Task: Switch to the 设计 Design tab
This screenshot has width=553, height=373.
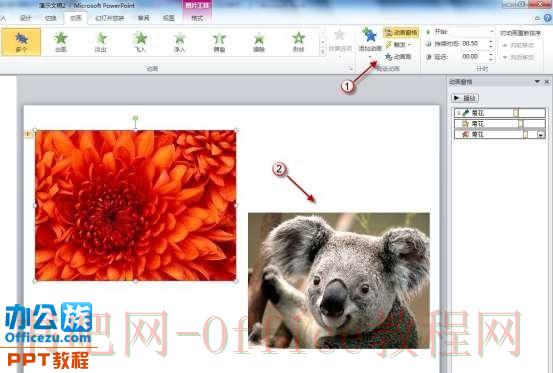Action: pyautogui.click(x=25, y=18)
